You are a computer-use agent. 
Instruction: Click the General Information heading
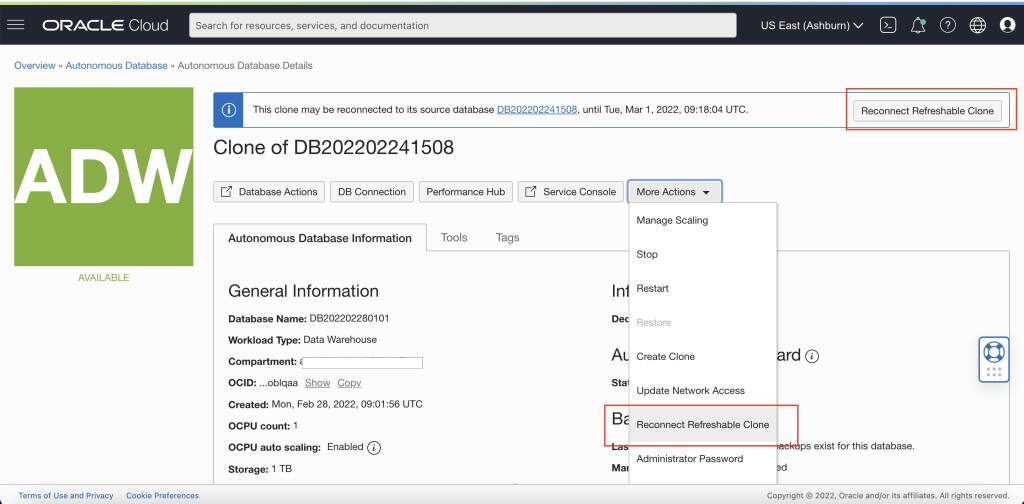tap(303, 291)
